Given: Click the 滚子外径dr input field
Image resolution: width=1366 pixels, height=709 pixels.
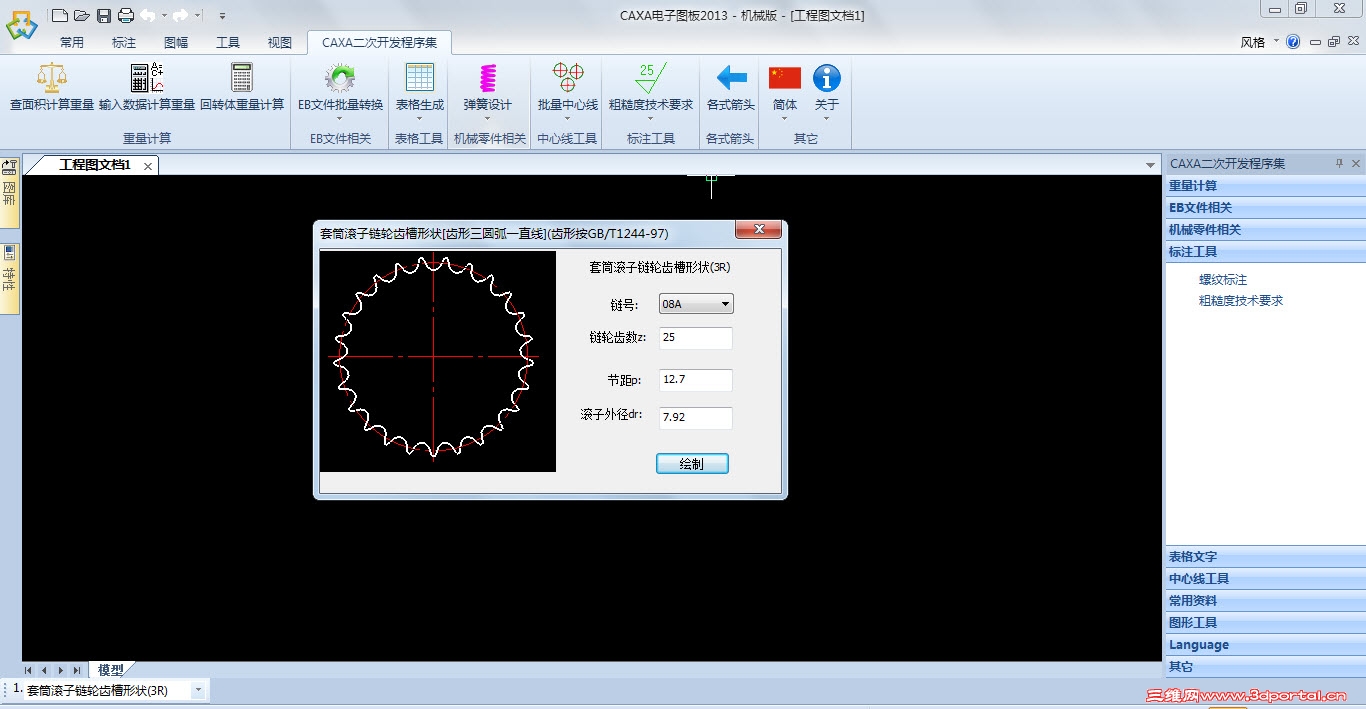Looking at the screenshot, I should click(696, 418).
